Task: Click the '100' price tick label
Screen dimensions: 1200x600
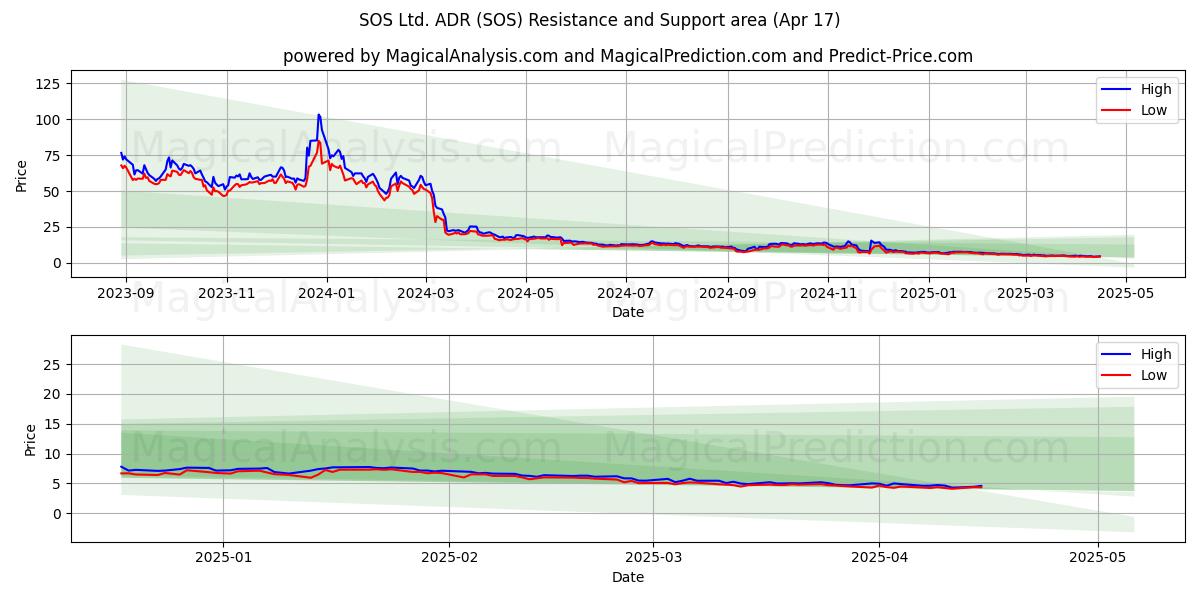Action: [50, 120]
